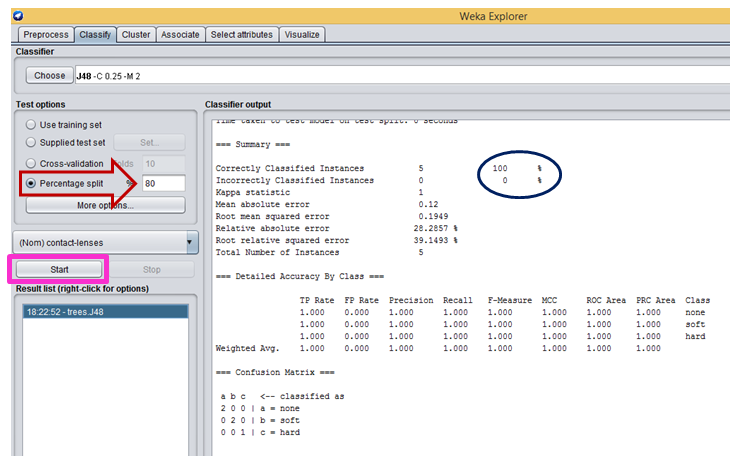The width and height of the screenshot is (739, 468).
Task: Click the === Confusion Matrix === heading
Action: pos(275,372)
